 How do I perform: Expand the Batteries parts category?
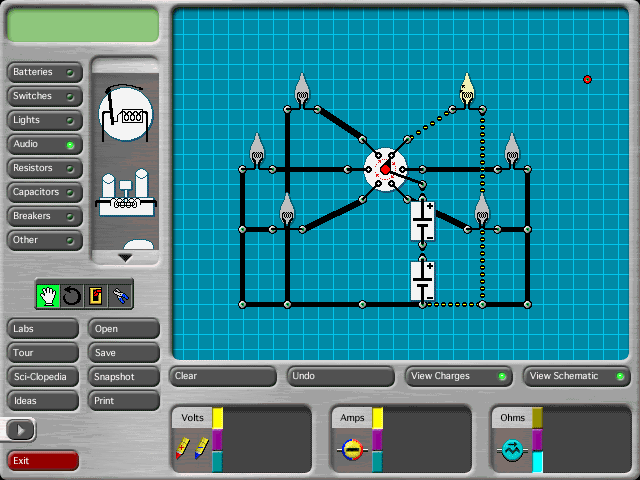[44, 73]
